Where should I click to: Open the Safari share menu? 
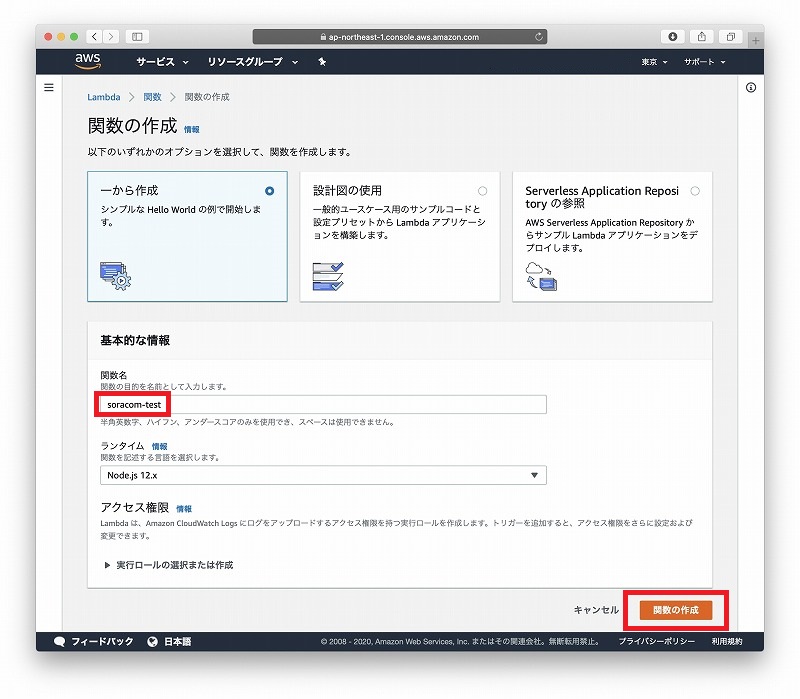[702, 37]
